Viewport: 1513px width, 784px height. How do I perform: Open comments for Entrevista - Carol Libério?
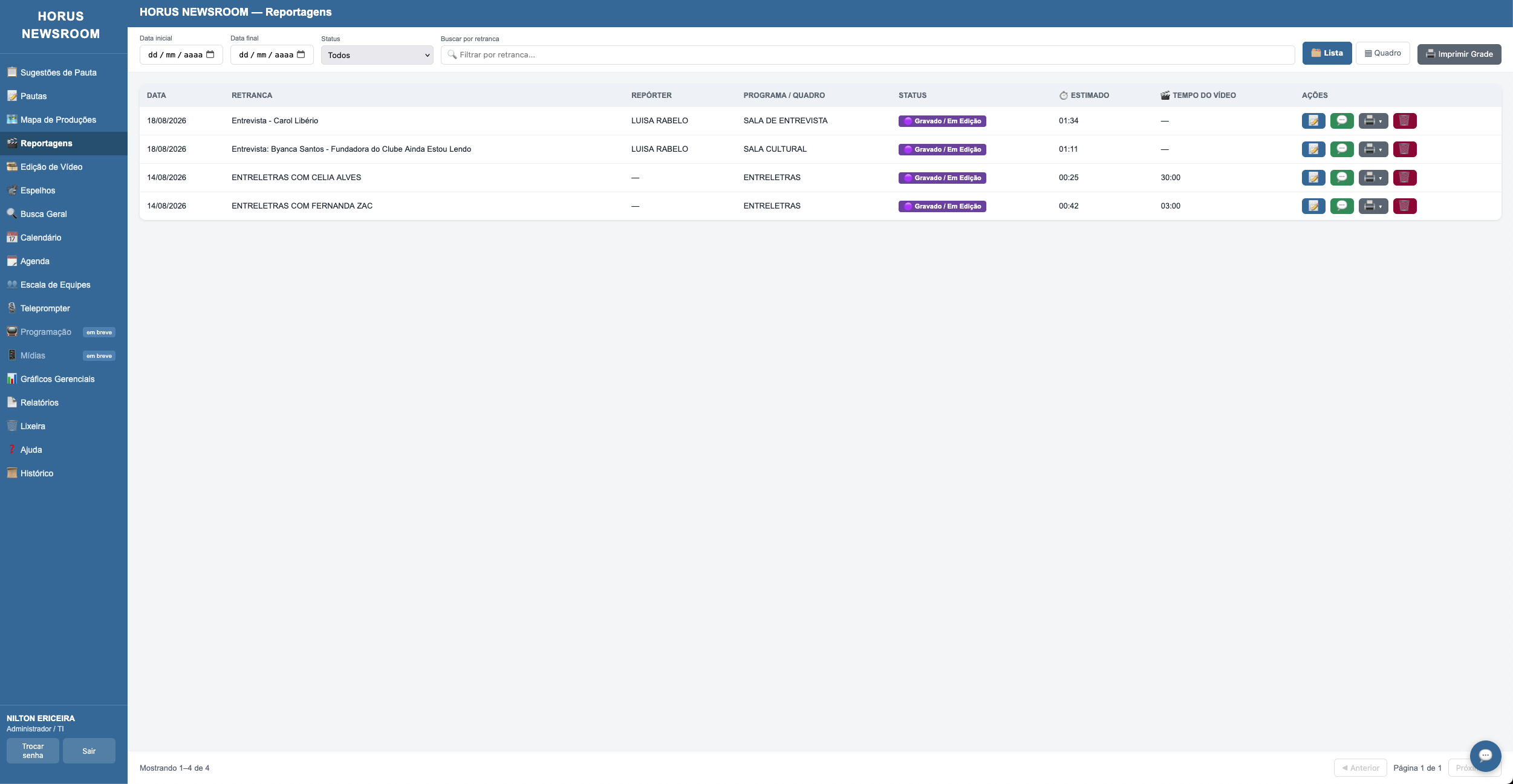1341,121
